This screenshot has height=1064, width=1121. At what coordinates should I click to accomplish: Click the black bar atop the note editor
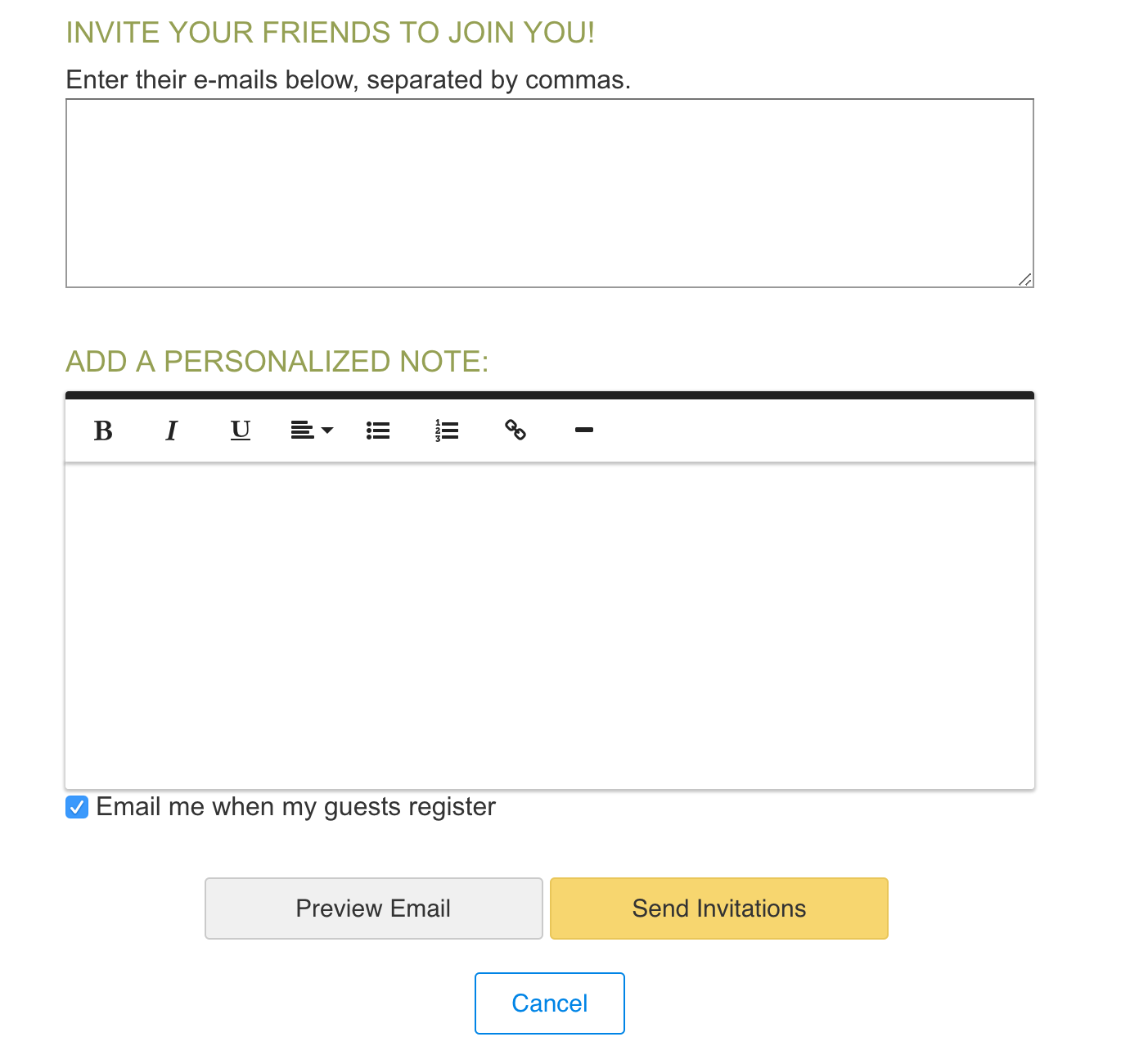click(x=550, y=395)
